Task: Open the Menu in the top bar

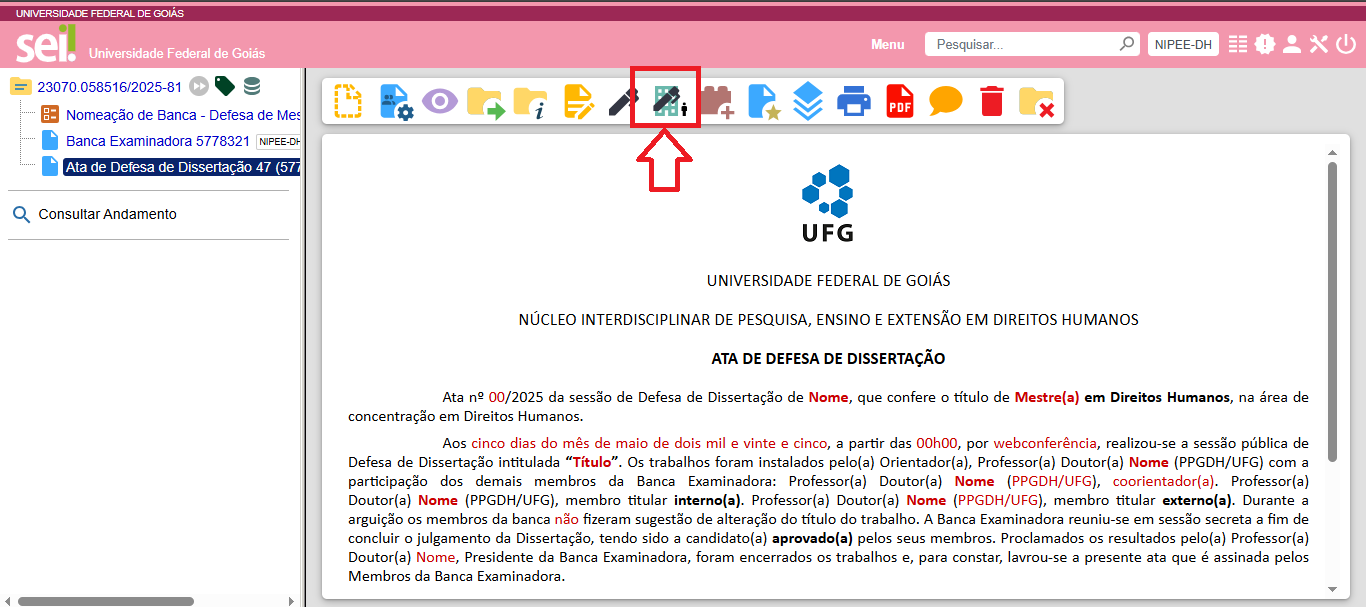Action: pyautogui.click(x=887, y=44)
